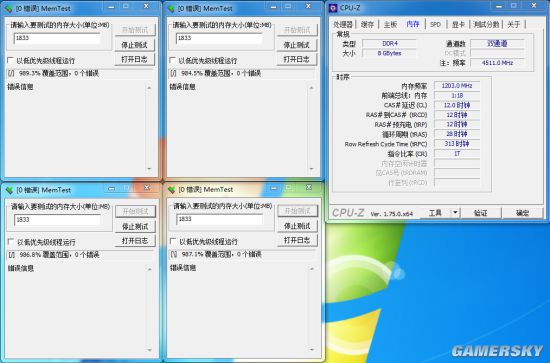Click the down arrow in bottom-right MemTest's error list scrollbar

(x=312, y=349)
